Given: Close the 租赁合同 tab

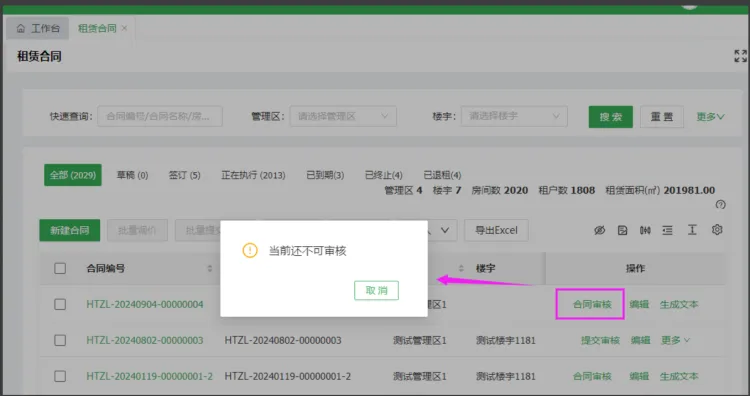Looking at the screenshot, I should pyautogui.click(x=124, y=29).
